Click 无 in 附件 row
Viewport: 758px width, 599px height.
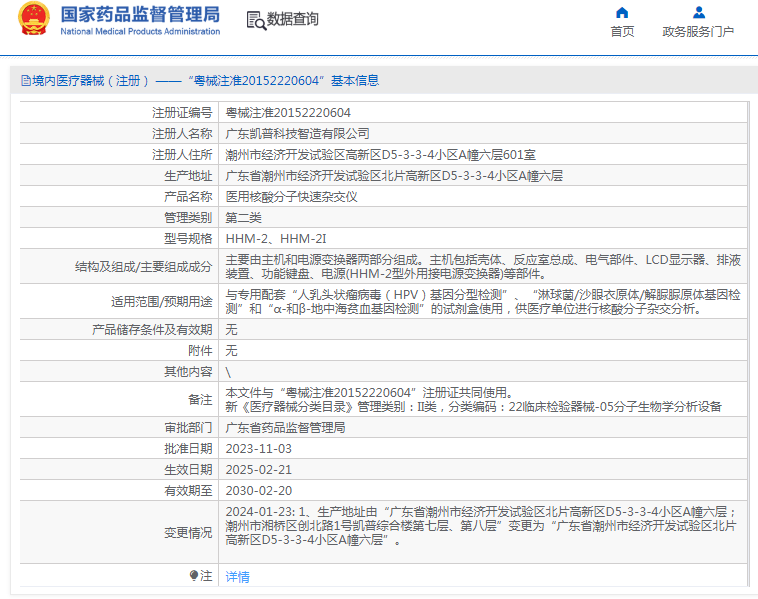(x=231, y=351)
